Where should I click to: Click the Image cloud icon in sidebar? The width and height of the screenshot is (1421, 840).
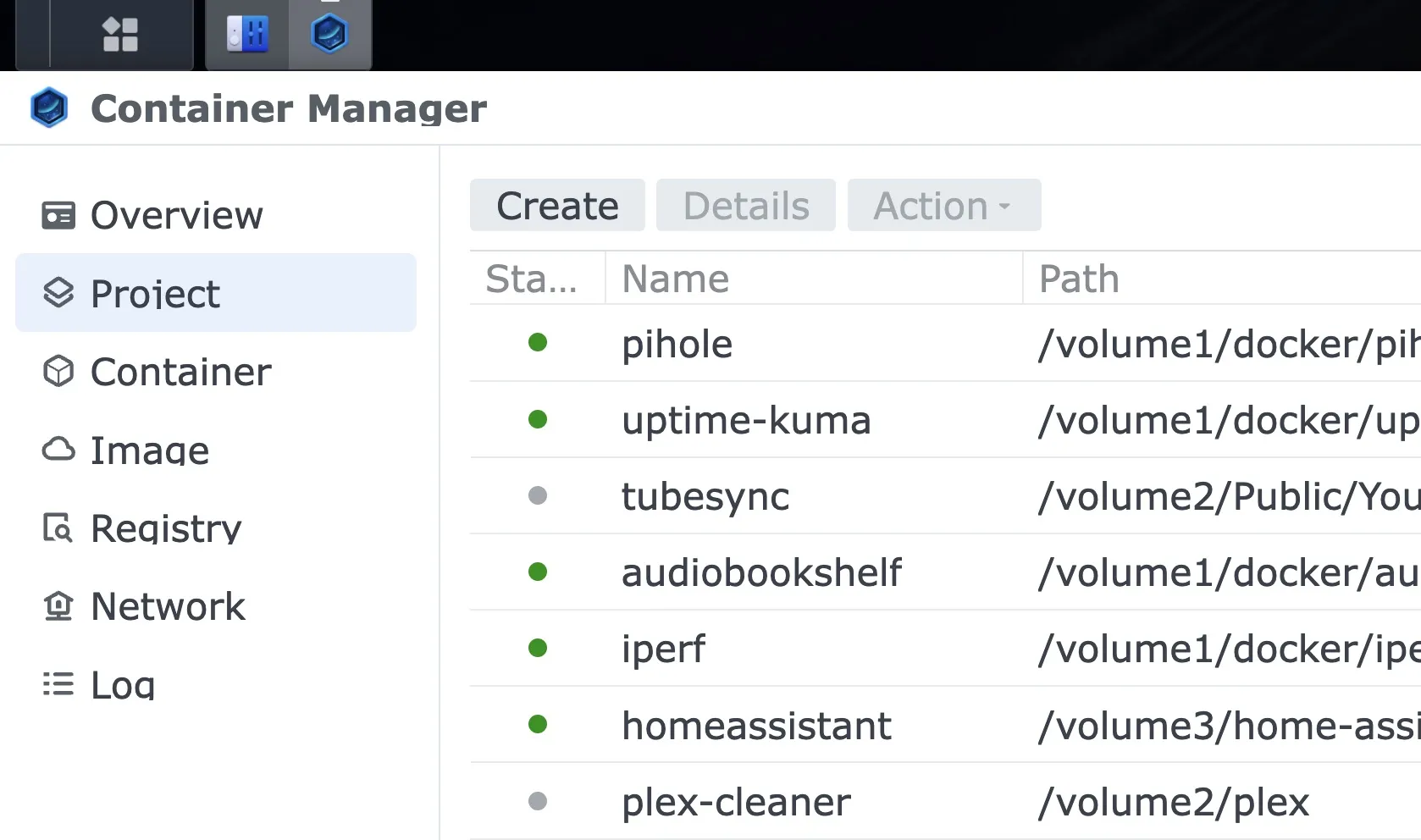[x=58, y=449]
